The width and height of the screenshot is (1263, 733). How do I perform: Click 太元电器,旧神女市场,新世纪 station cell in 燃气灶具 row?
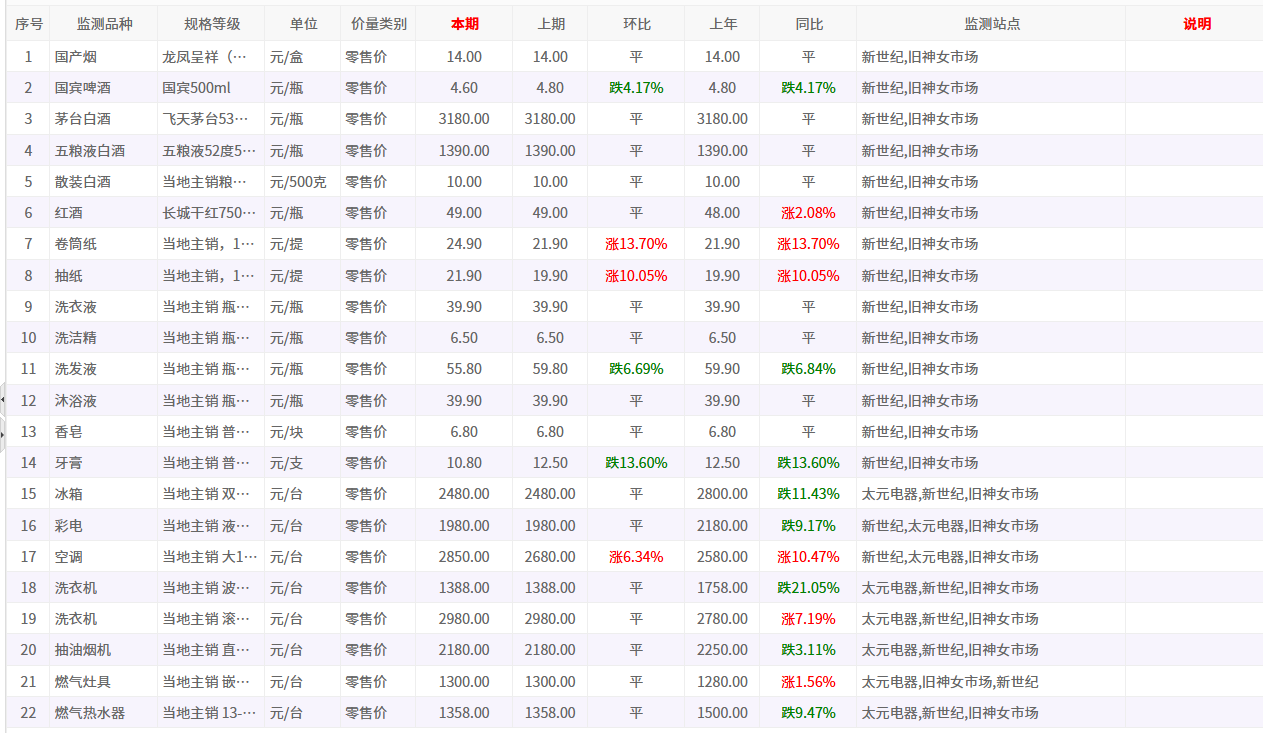tap(991, 682)
